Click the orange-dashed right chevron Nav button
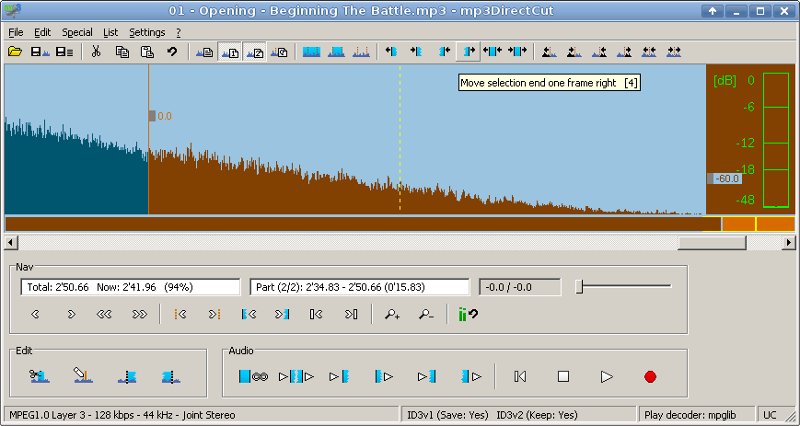 (x=214, y=314)
